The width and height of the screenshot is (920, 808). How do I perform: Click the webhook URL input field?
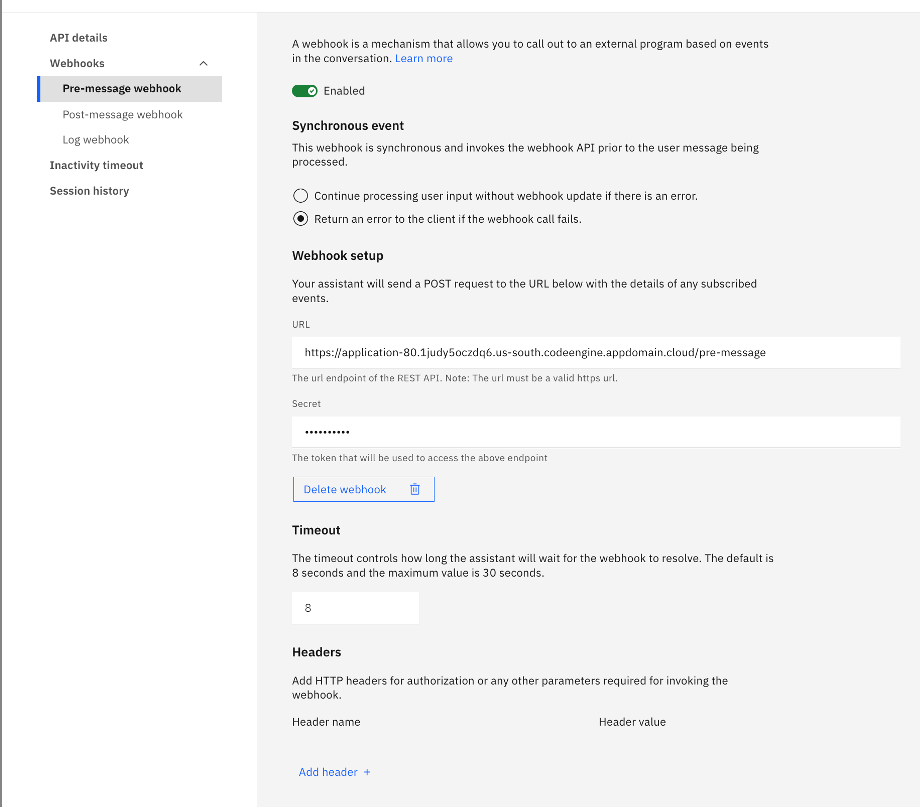click(595, 352)
